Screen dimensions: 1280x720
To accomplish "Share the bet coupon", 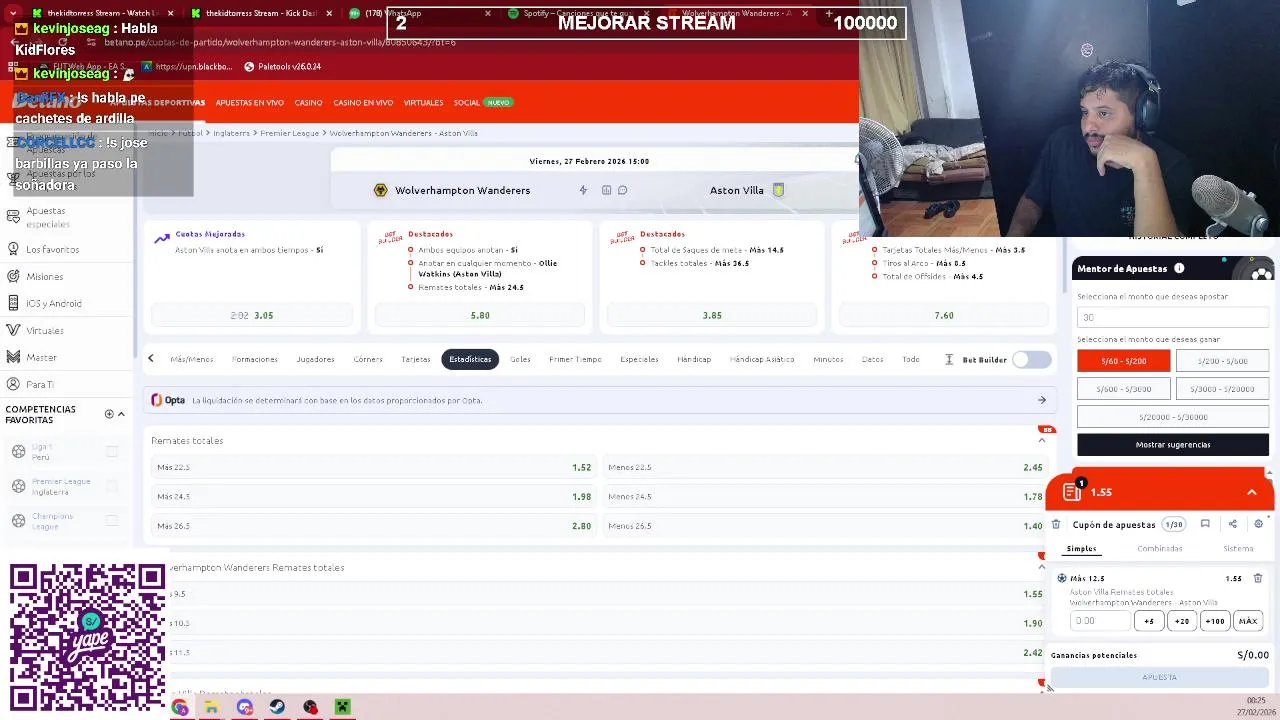I will coord(1232,524).
